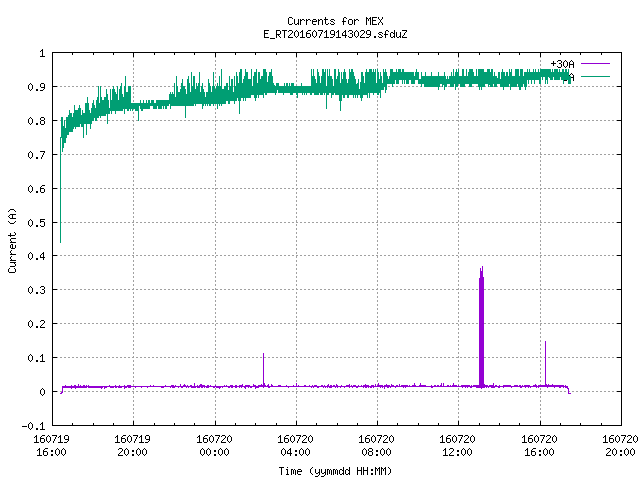
Task: Click the y-axis tick value 0.5
Action: tap(36, 222)
